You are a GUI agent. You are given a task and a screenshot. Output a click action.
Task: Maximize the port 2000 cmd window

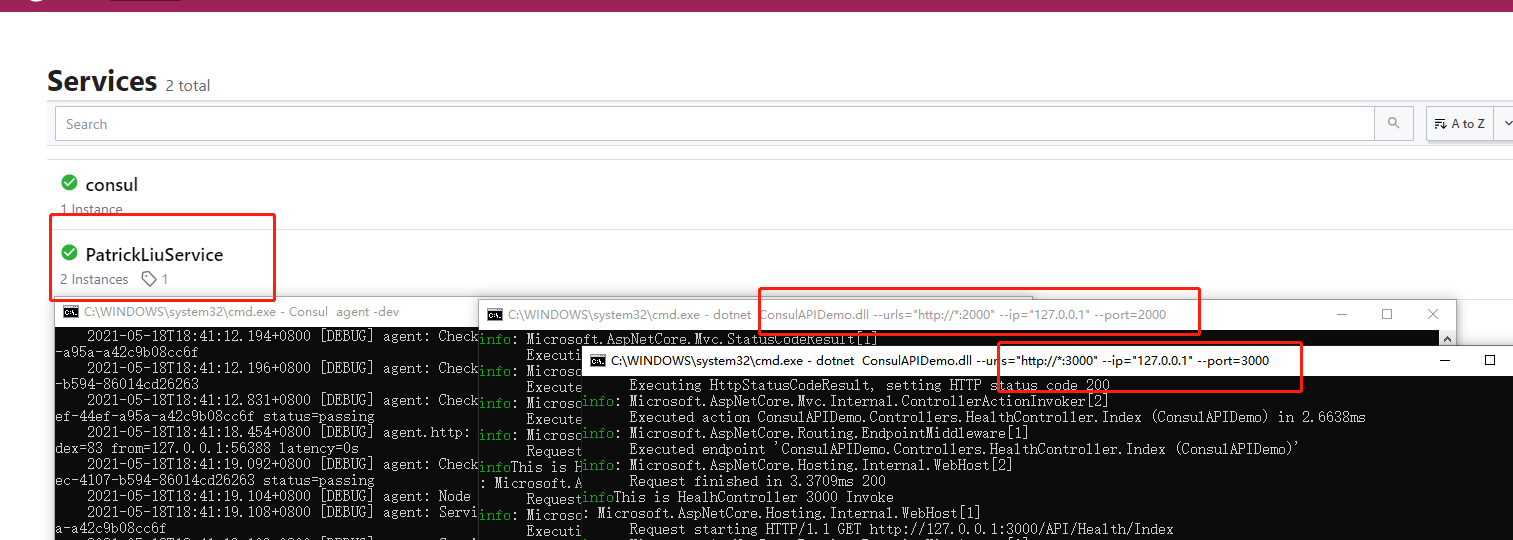point(1387,314)
